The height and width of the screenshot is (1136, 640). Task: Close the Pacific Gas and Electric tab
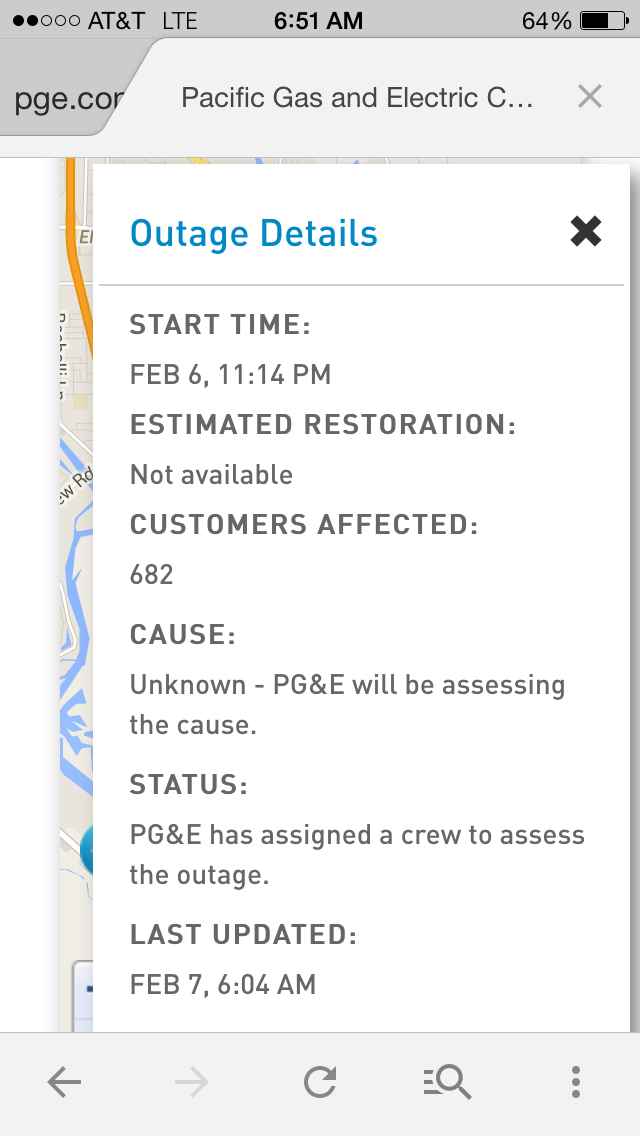pyautogui.click(x=590, y=96)
